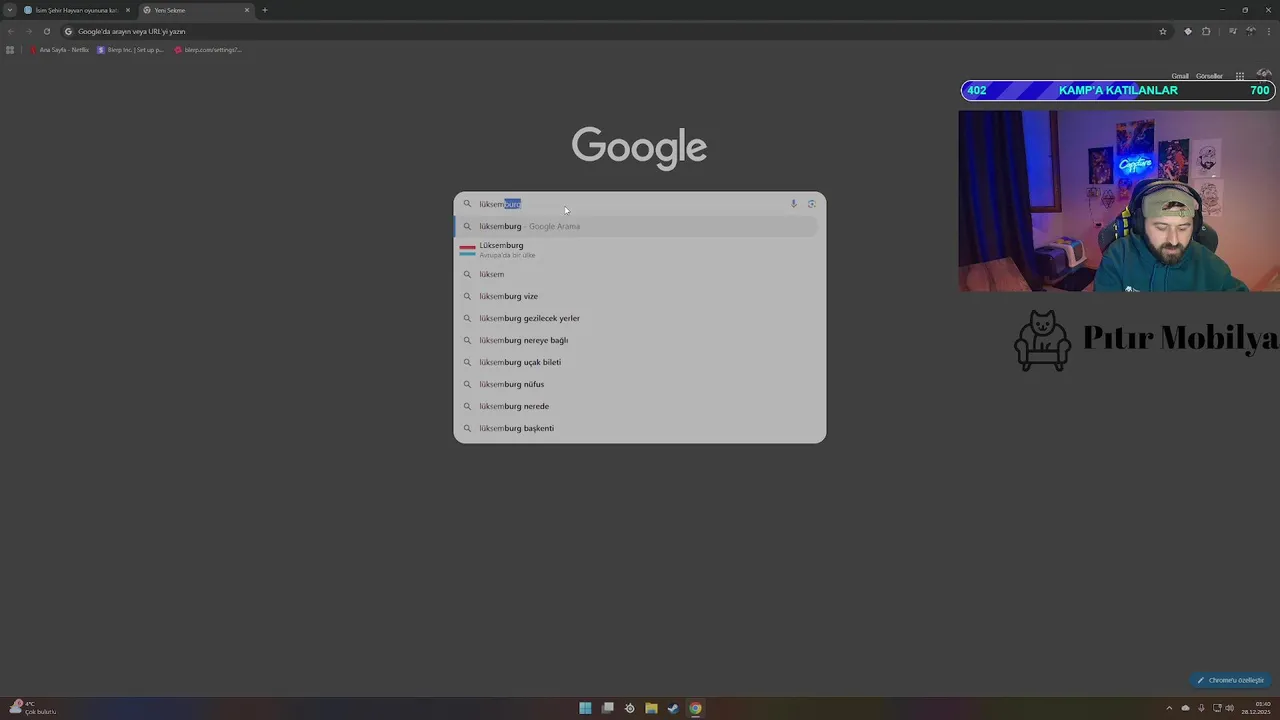Open a new tab with plus button

coord(265,10)
